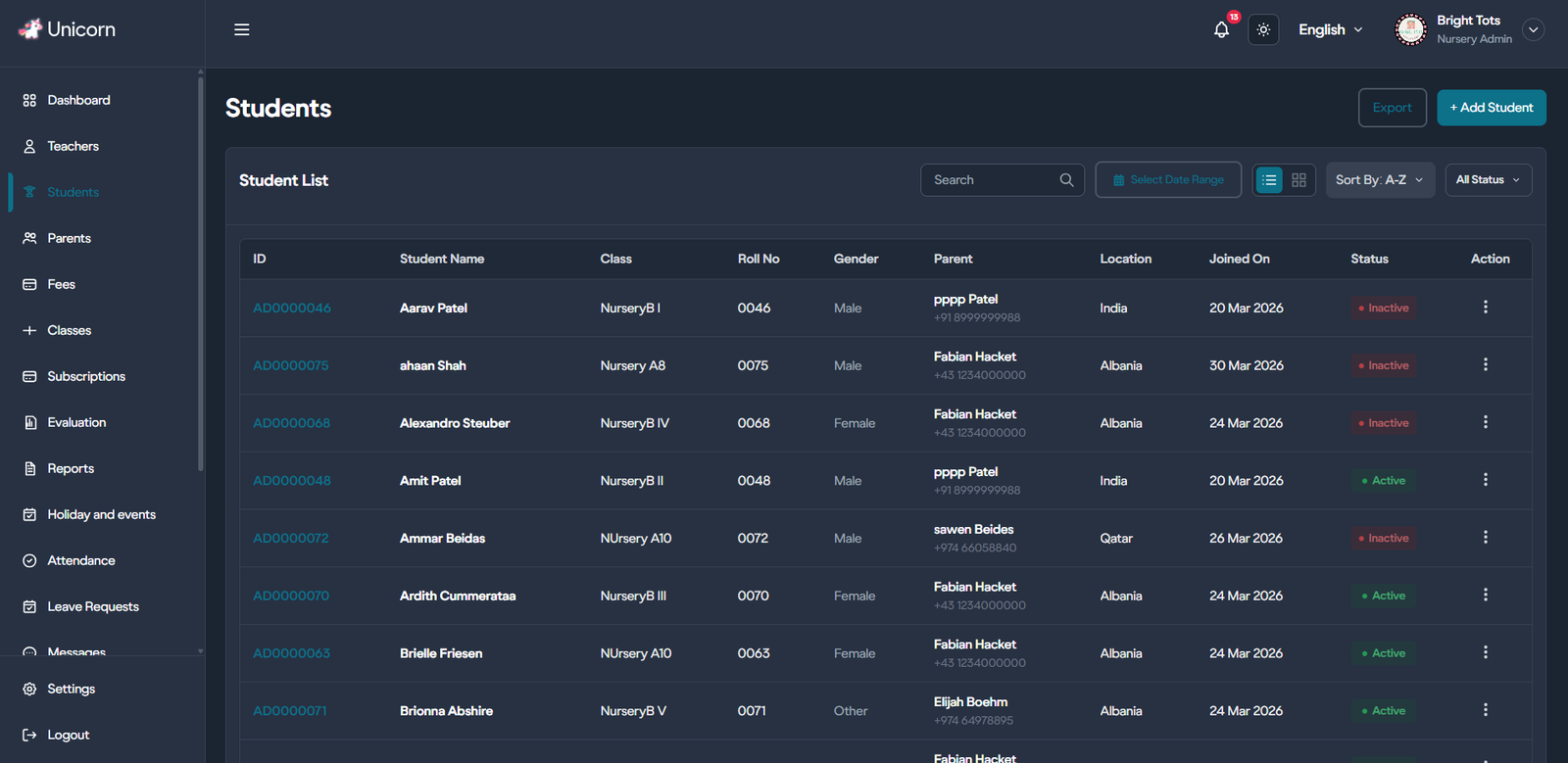1568x763 pixels.
Task: Click student name Brielle Friesen
Action: (441, 653)
